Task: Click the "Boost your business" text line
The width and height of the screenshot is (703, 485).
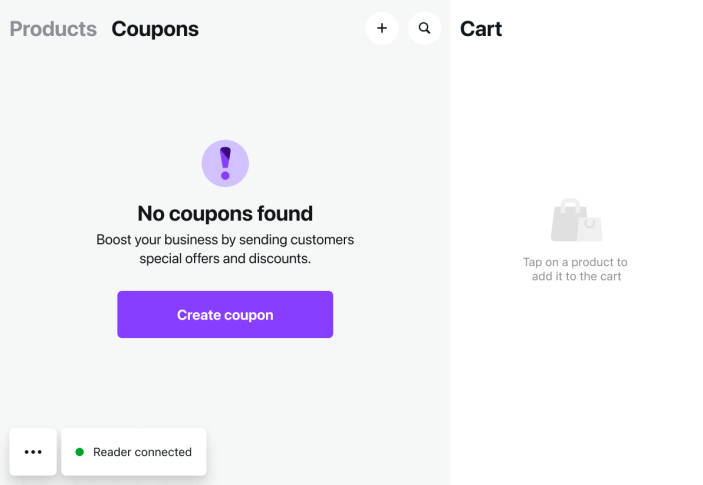Action: click(x=225, y=240)
